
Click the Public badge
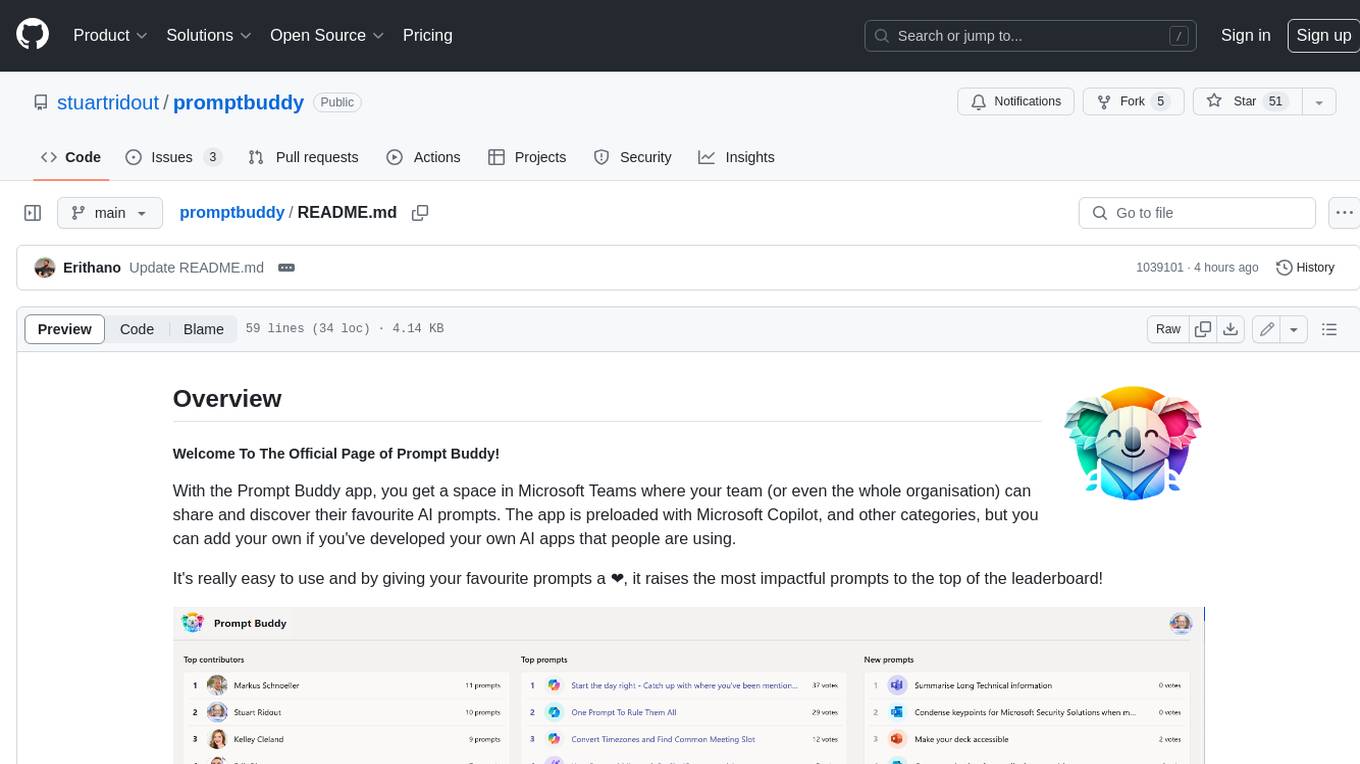[x=337, y=102]
